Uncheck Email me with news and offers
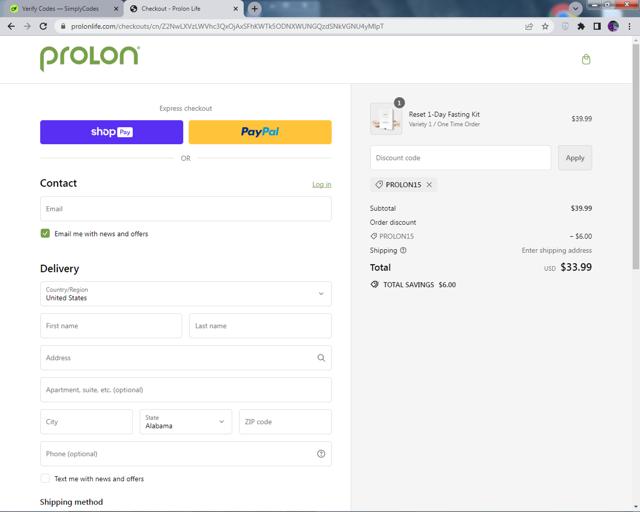 [45, 234]
